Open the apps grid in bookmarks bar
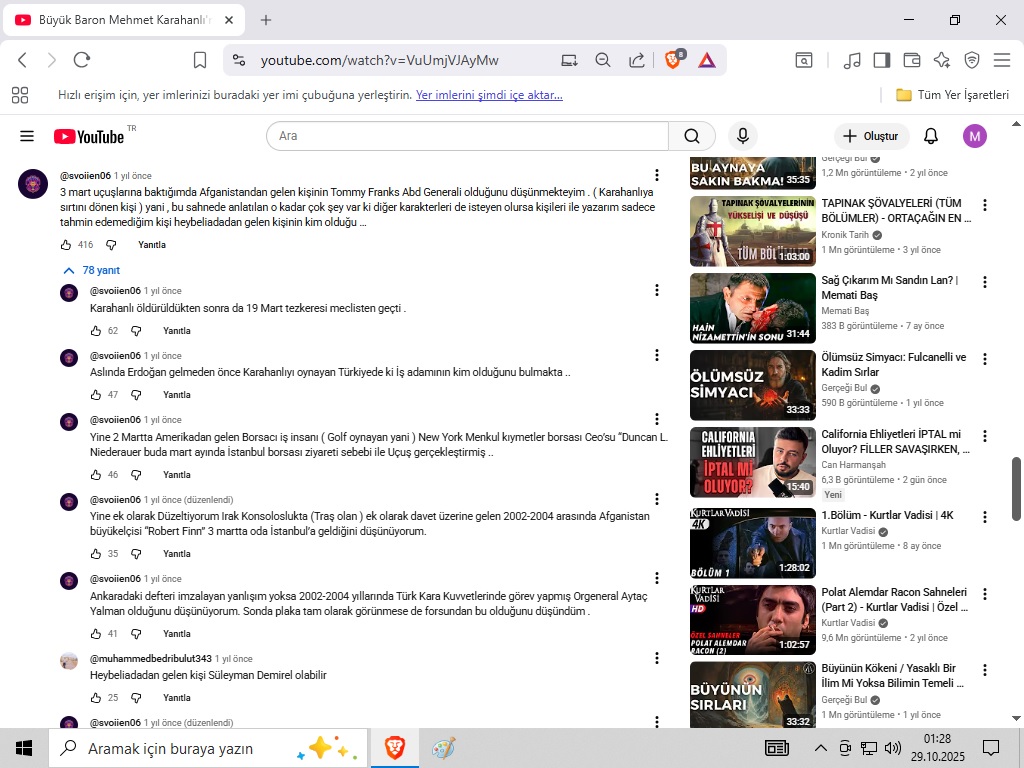This screenshot has width=1024, height=768. [20, 95]
